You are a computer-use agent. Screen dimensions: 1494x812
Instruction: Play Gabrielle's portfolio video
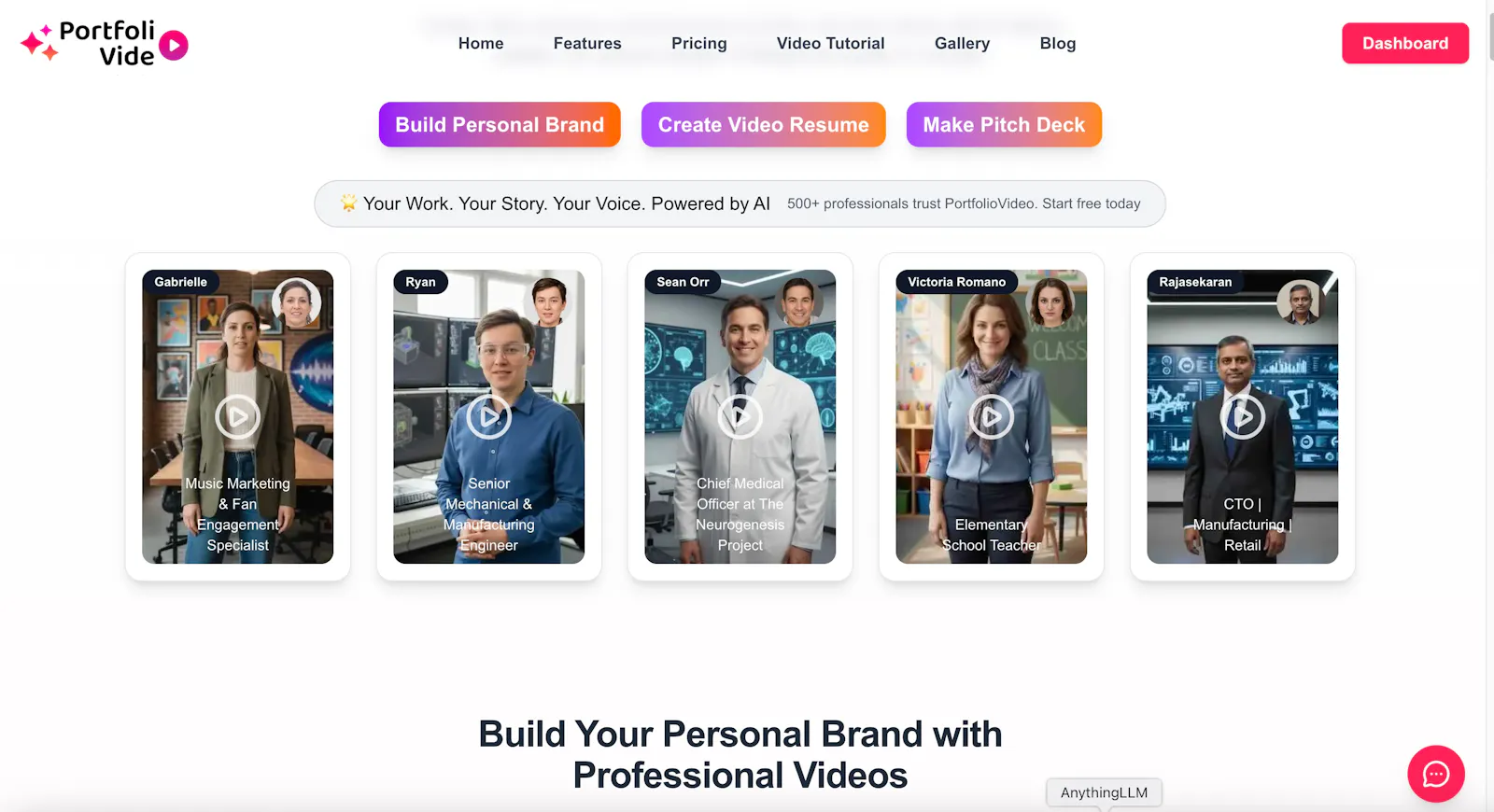[238, 416]
